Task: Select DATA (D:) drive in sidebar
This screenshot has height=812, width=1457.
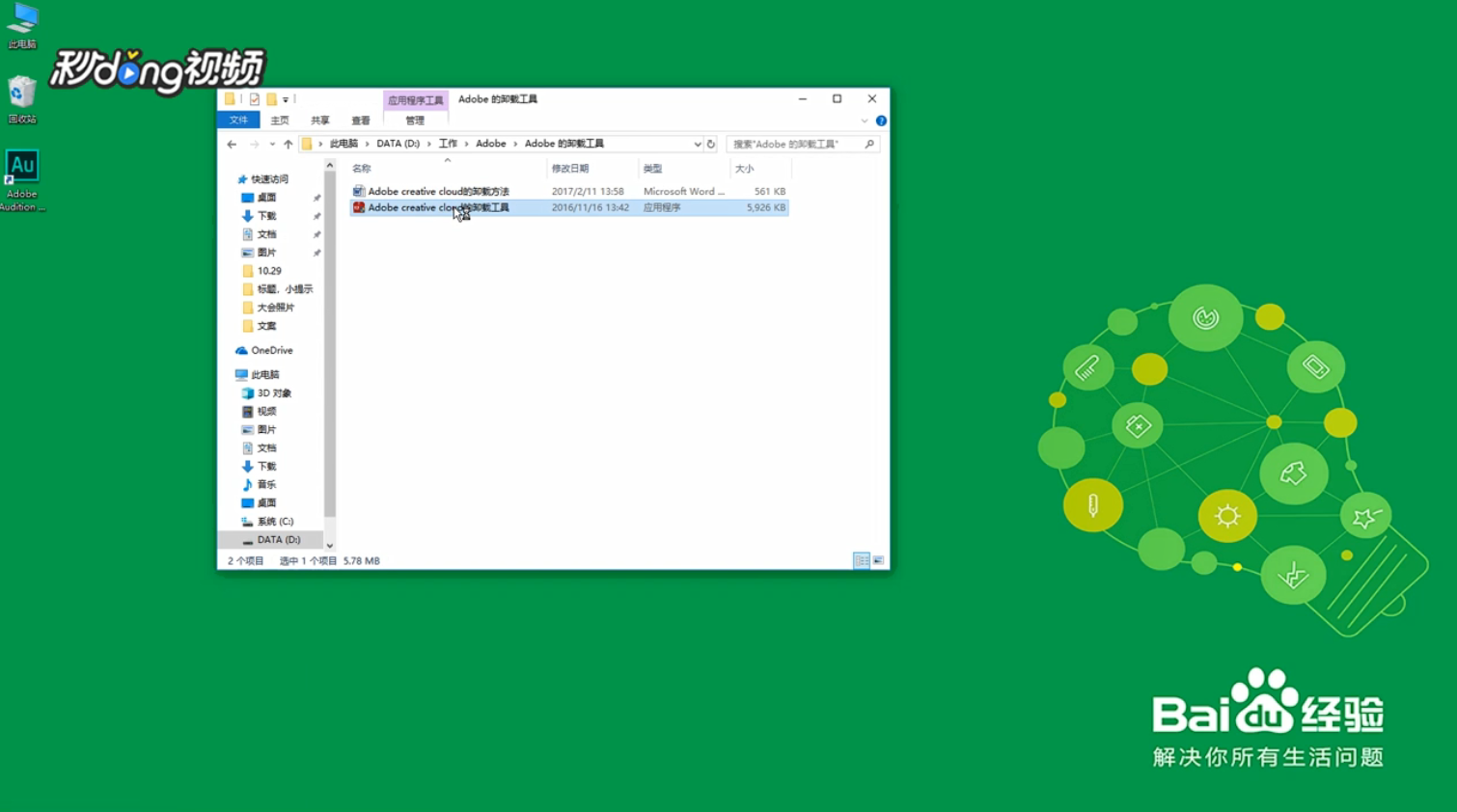Action: (x=271, y=540)
